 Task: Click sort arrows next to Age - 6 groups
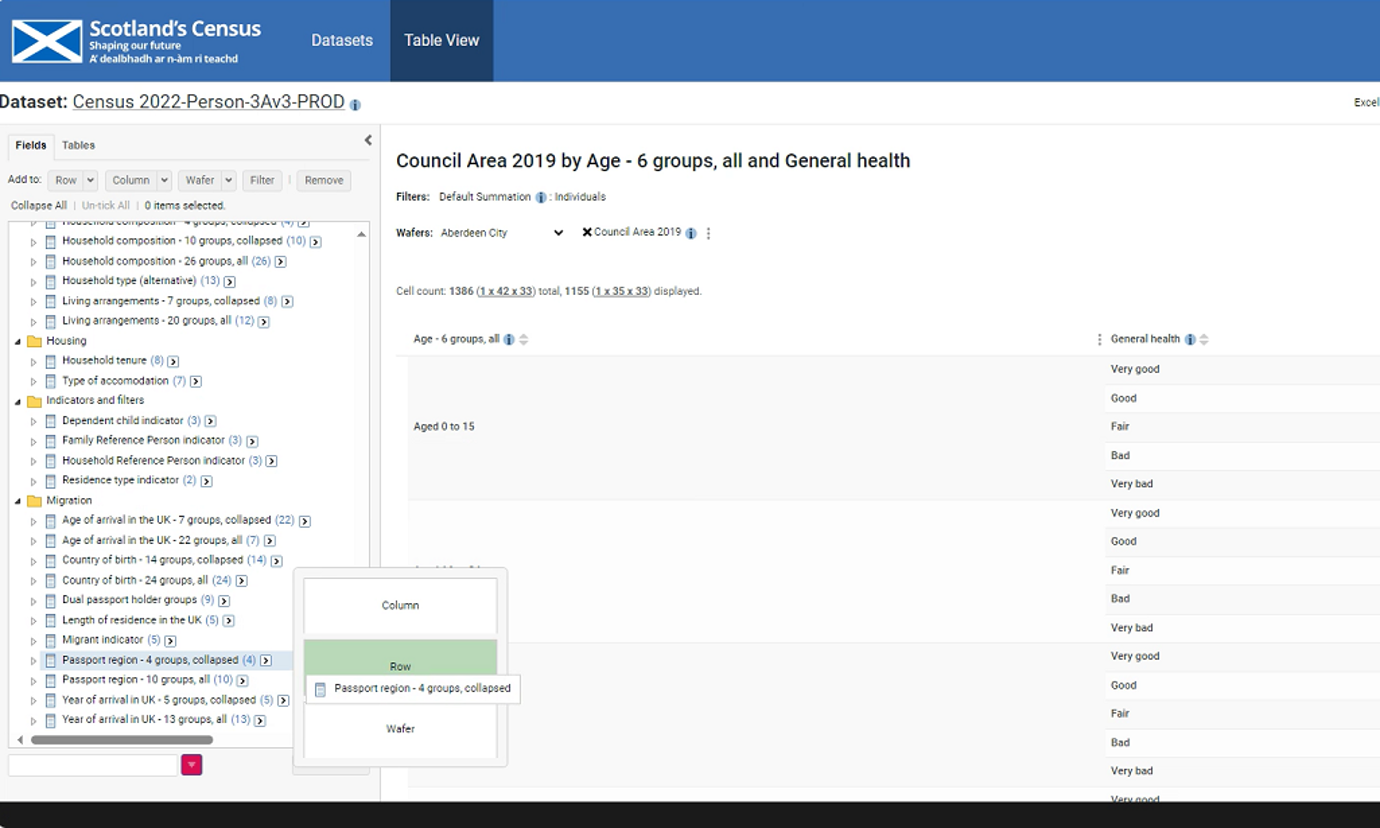coord(523,340)
